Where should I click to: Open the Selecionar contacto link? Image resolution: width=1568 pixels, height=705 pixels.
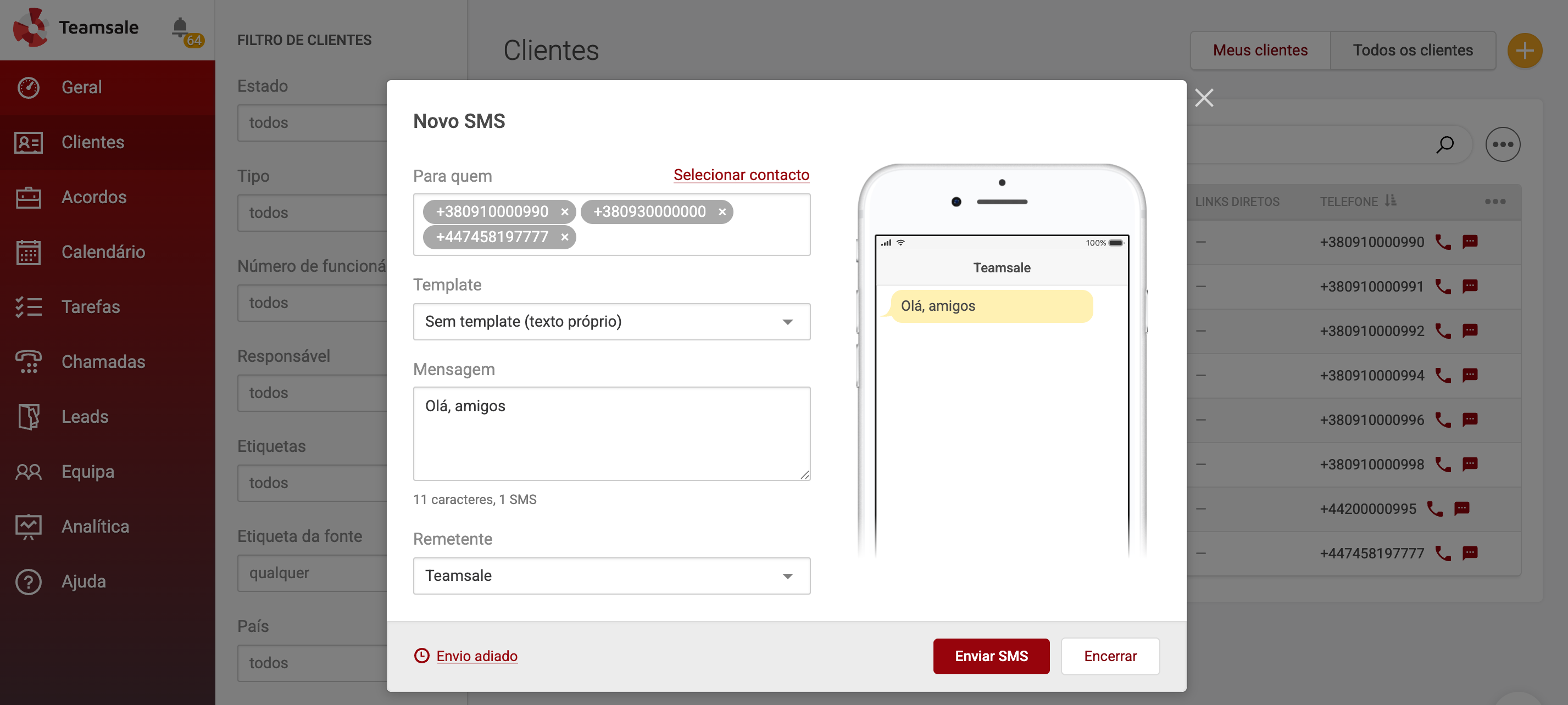click(740, 175)
